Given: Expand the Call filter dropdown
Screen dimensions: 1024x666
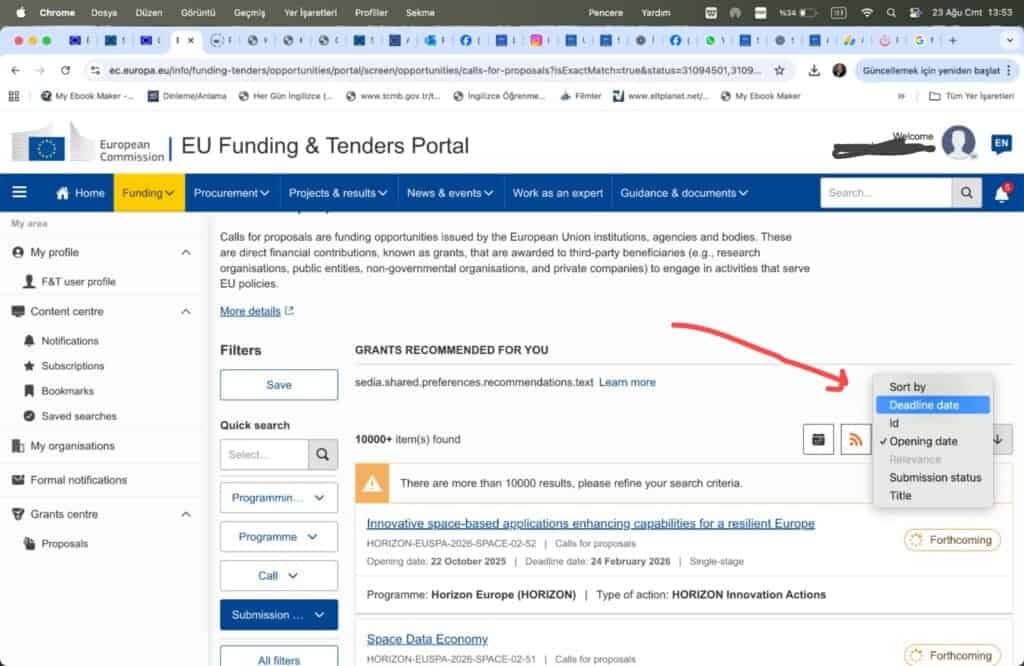Looking at the screenshot, I should 278,576.
